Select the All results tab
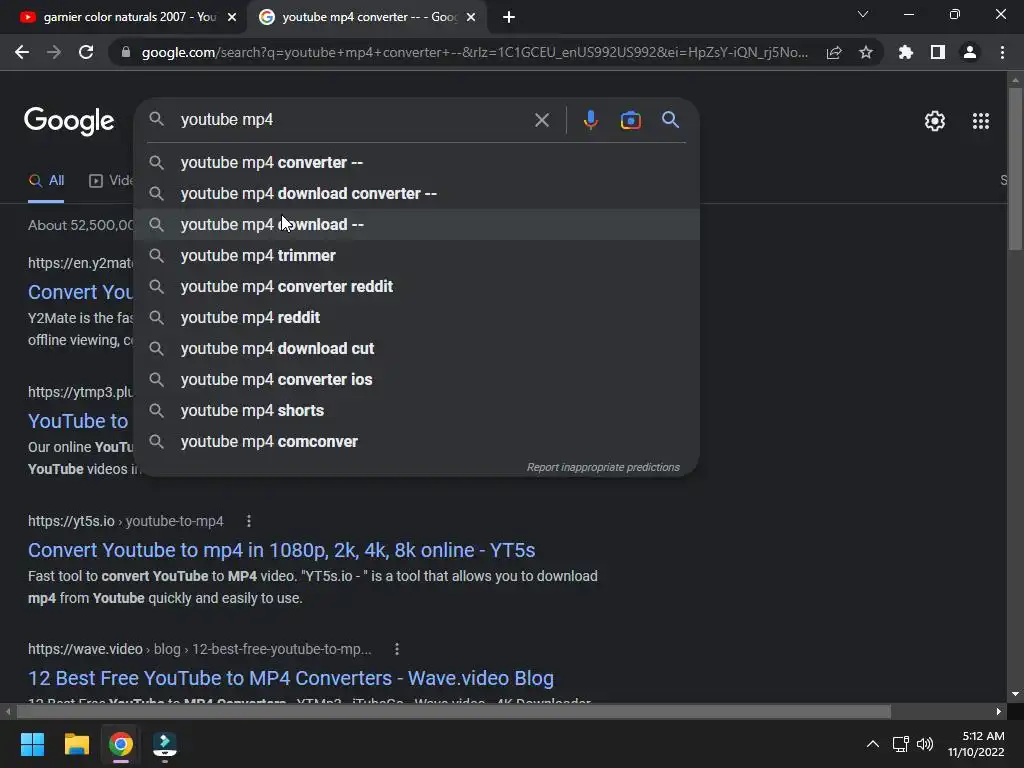Image resolution: width=1024 pixels, height=768 pixels. point(46,180)
